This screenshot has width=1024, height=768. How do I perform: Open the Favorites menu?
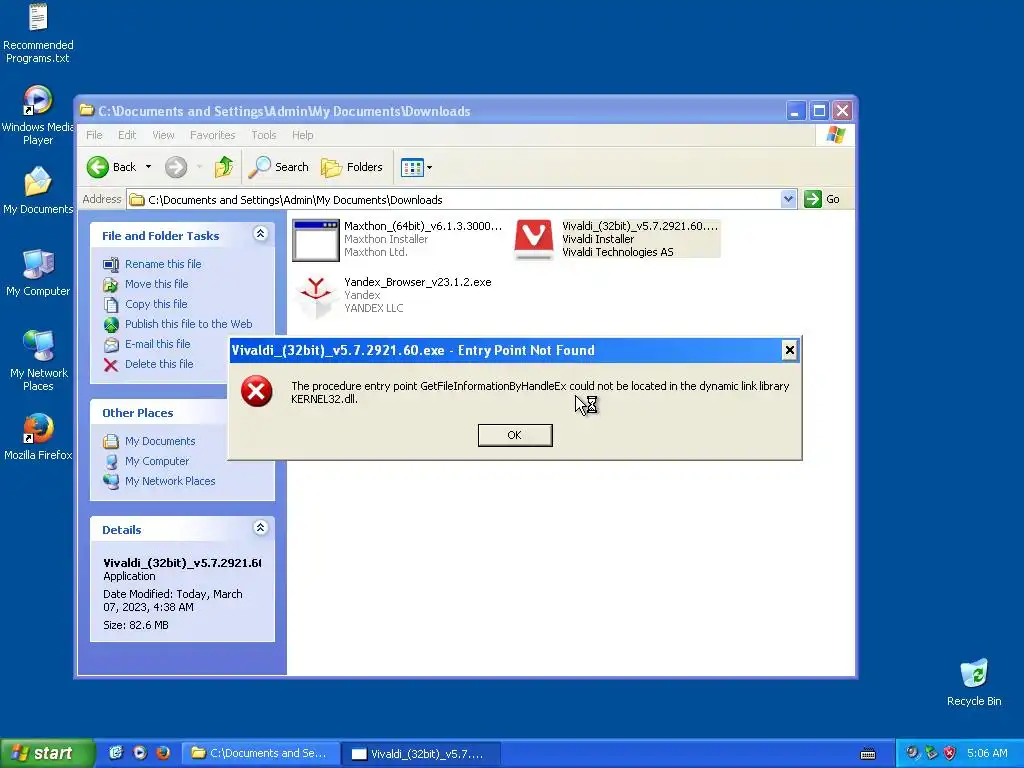coord(212,135)
